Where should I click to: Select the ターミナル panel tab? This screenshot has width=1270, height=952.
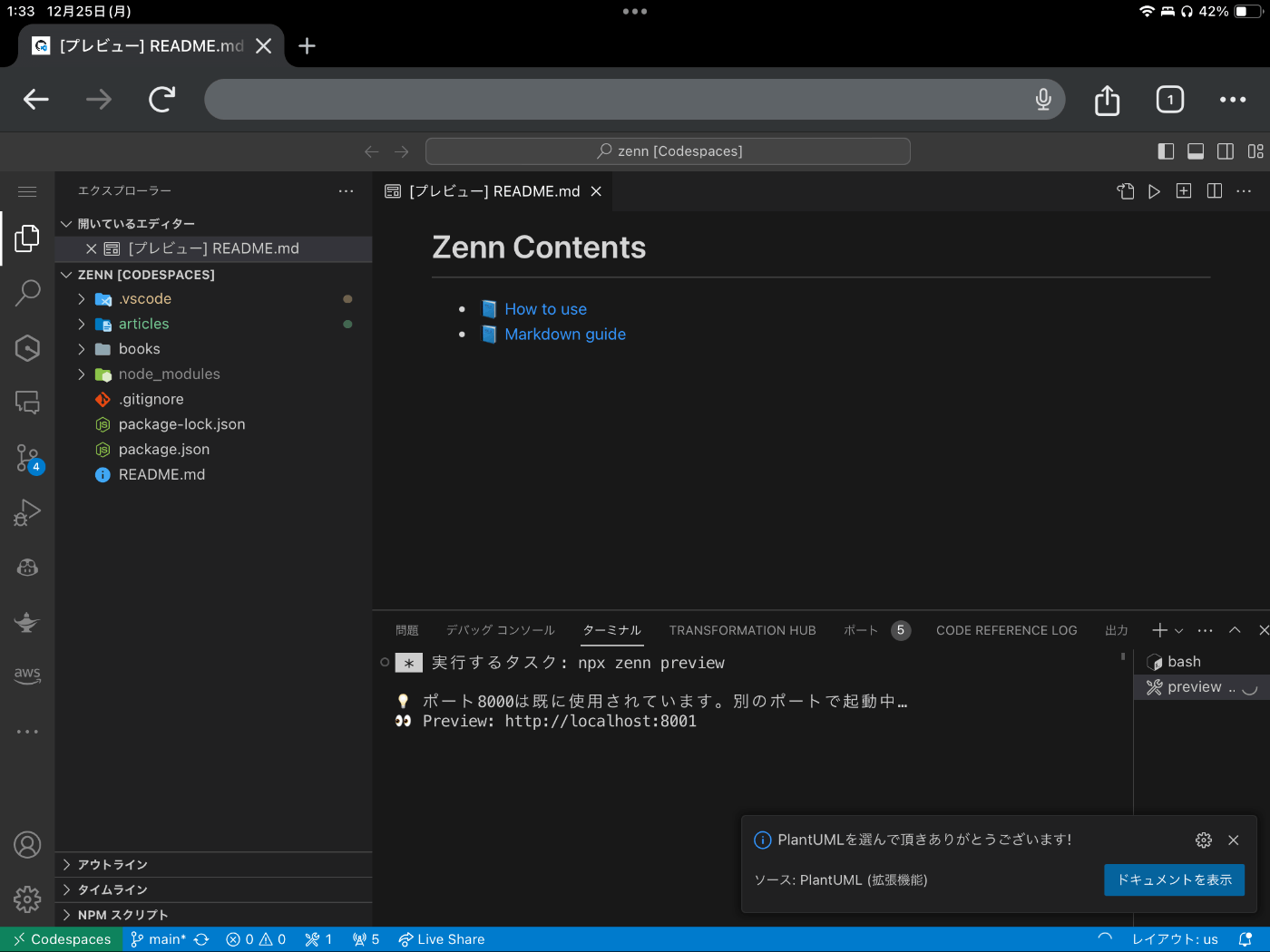(x=612, y=630)
